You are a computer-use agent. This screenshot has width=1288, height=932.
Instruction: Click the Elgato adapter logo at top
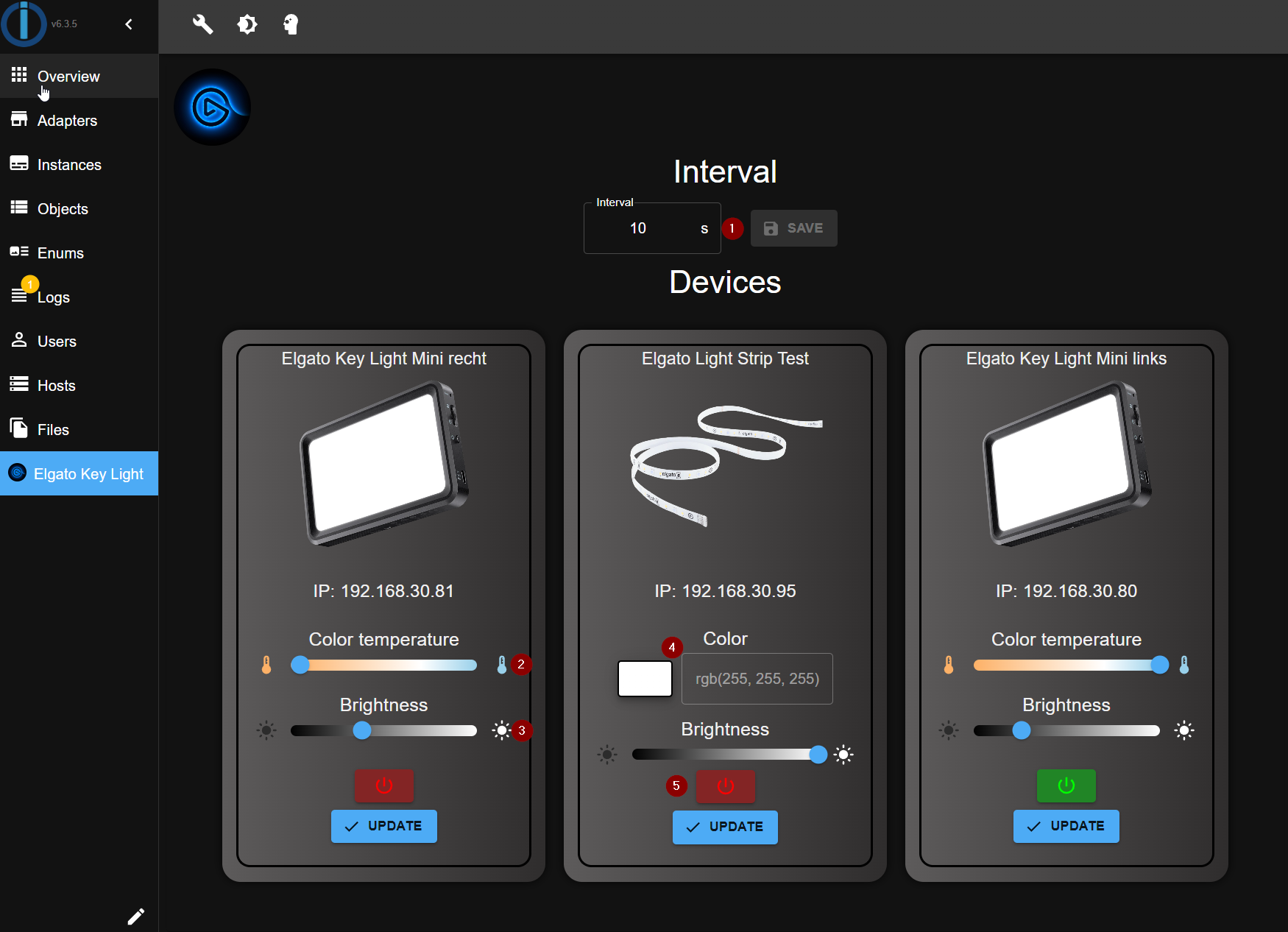click(212, 107)
